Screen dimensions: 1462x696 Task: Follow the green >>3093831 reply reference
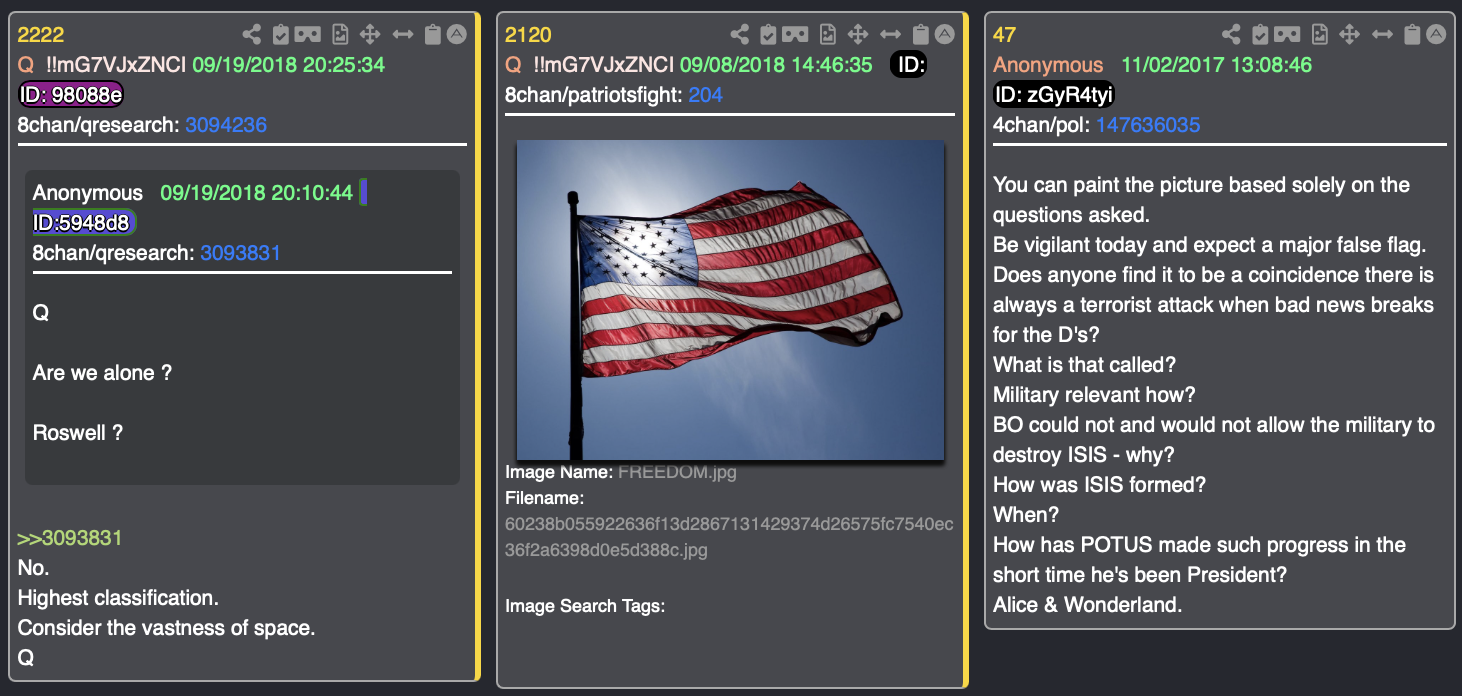(70, 538)
